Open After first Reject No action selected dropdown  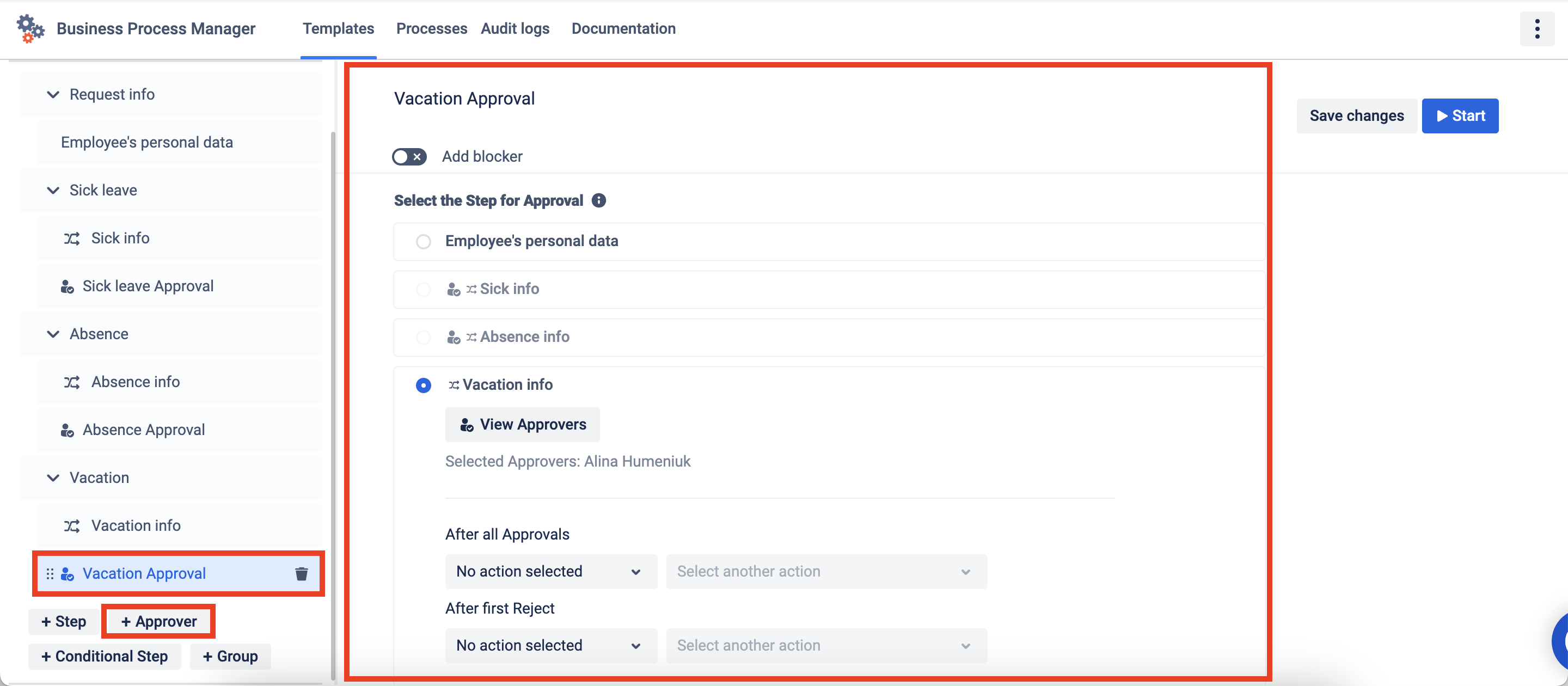click(550, 645)
